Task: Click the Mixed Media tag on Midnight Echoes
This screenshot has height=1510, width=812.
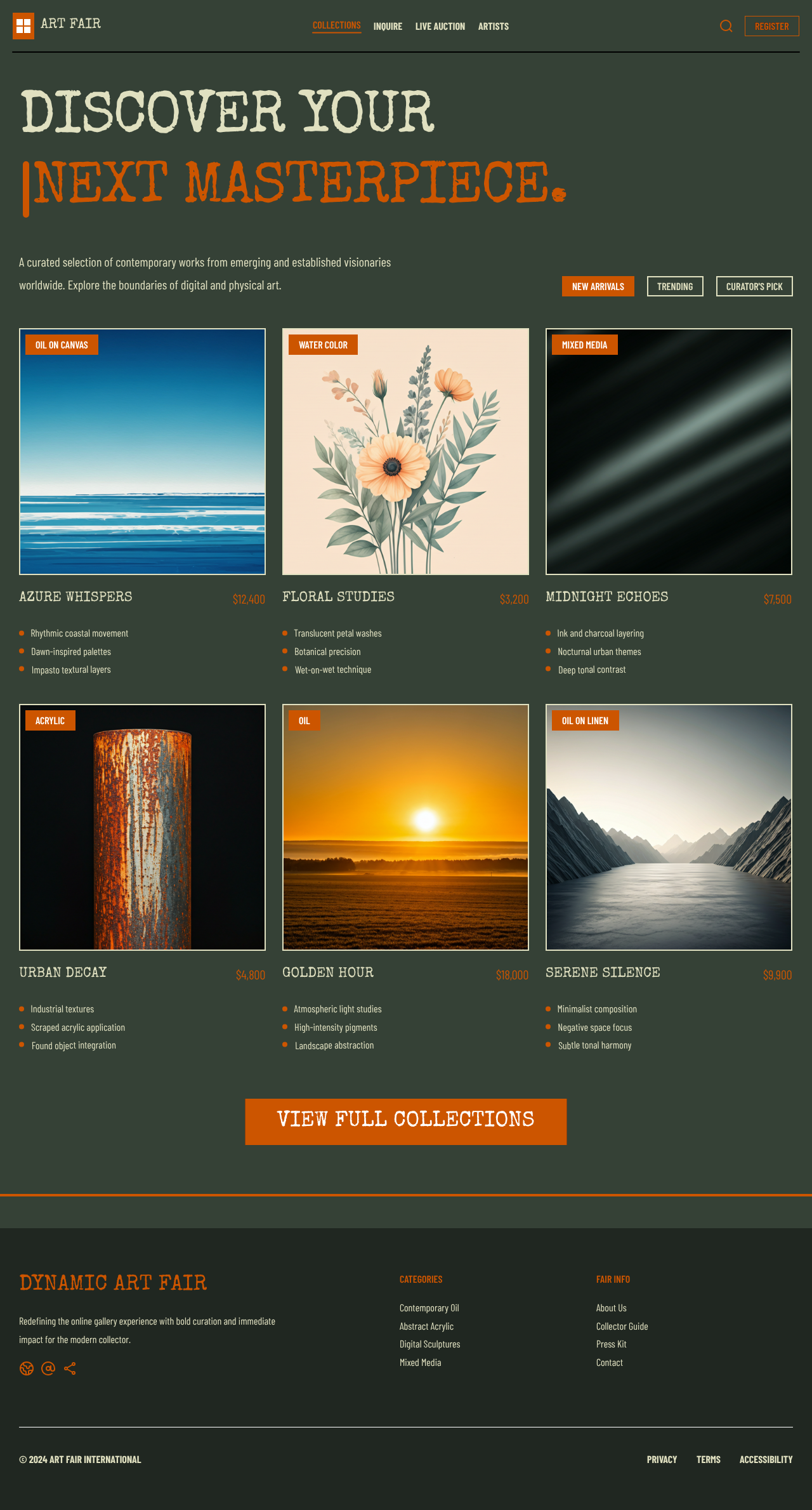Action: pyautogui.click(x=585, y=345)
